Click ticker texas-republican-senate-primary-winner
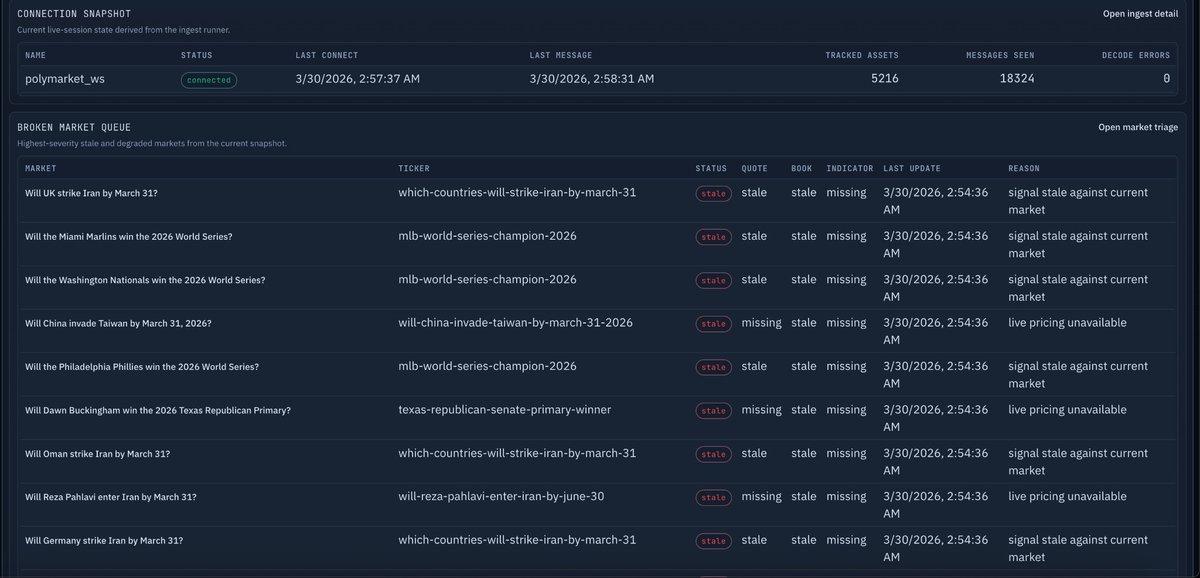Screen dimensions: 1200x578 (504, 410)
